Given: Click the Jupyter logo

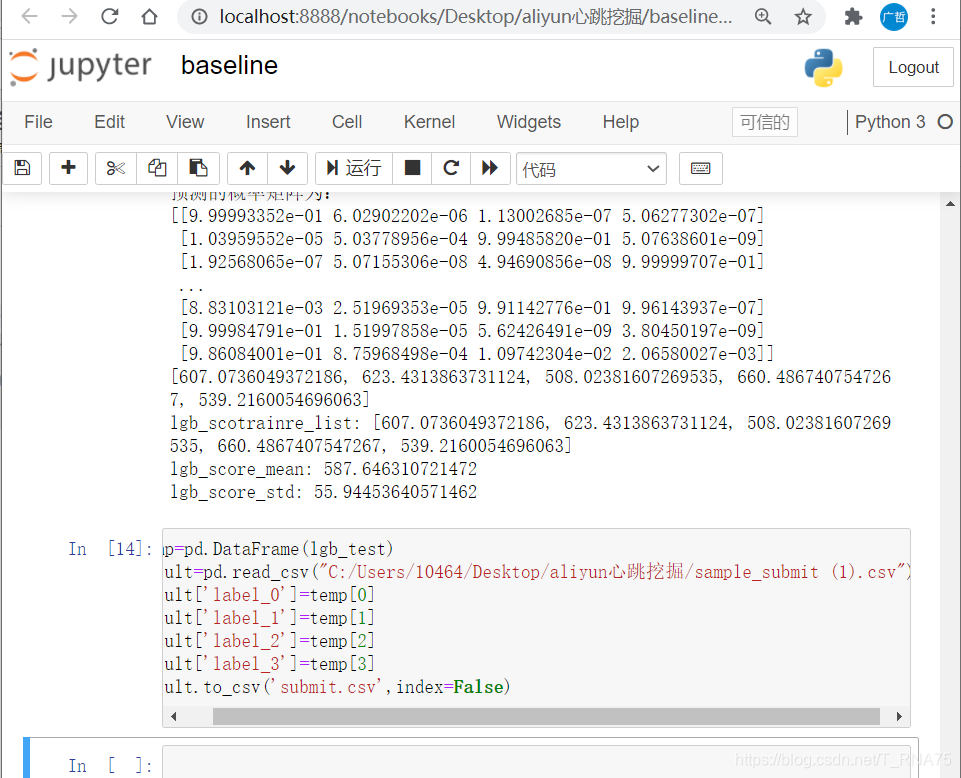Looking at the screenshot, I should pyautogui.click(x=80, y=66).
